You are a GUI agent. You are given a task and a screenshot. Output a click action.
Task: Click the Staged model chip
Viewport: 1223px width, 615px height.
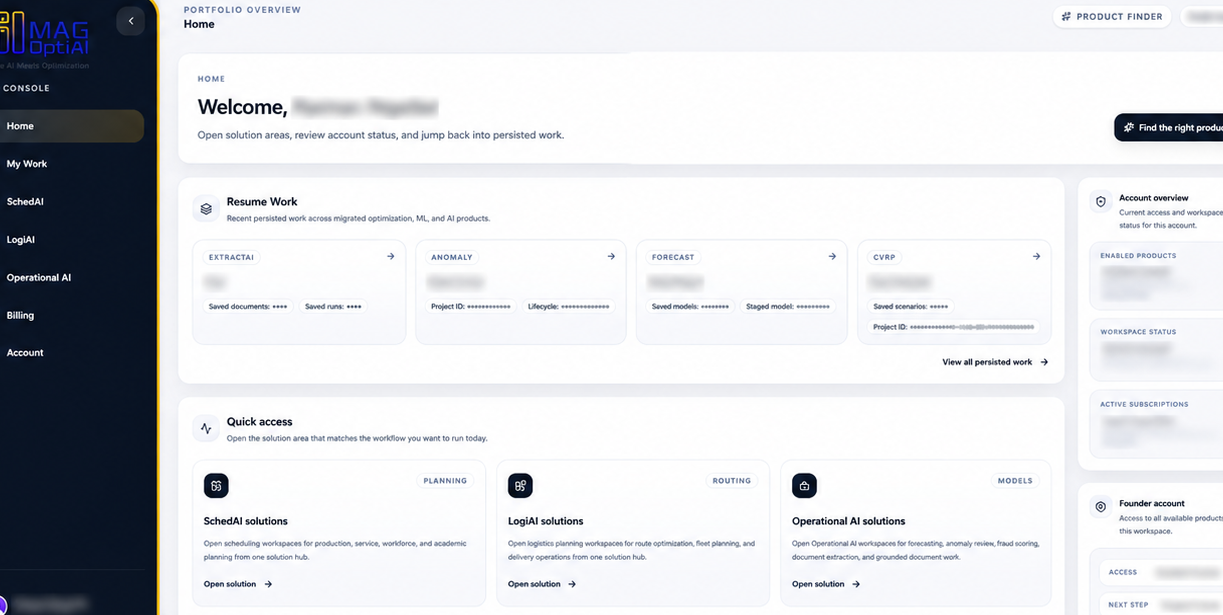(788, 306)
